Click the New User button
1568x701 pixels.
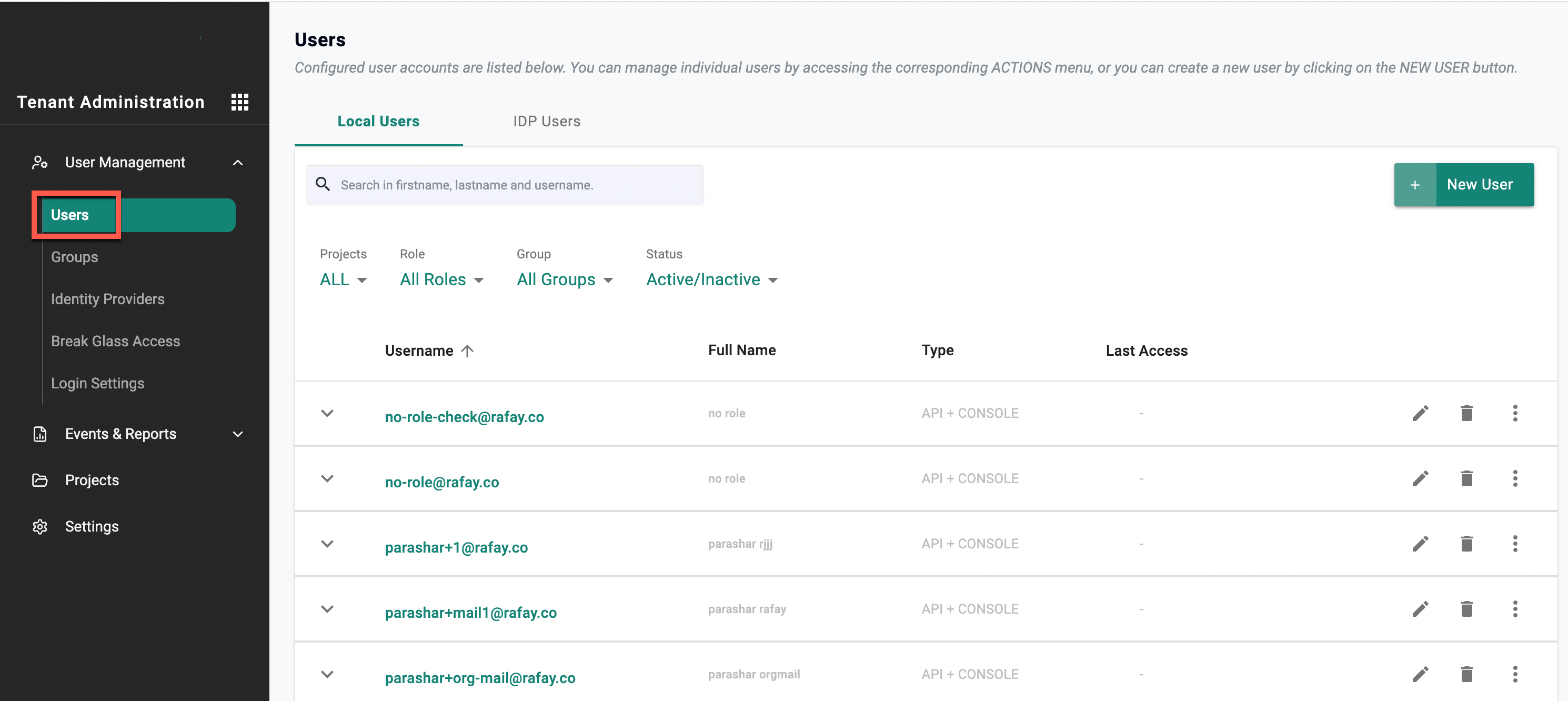[1463, 185]
